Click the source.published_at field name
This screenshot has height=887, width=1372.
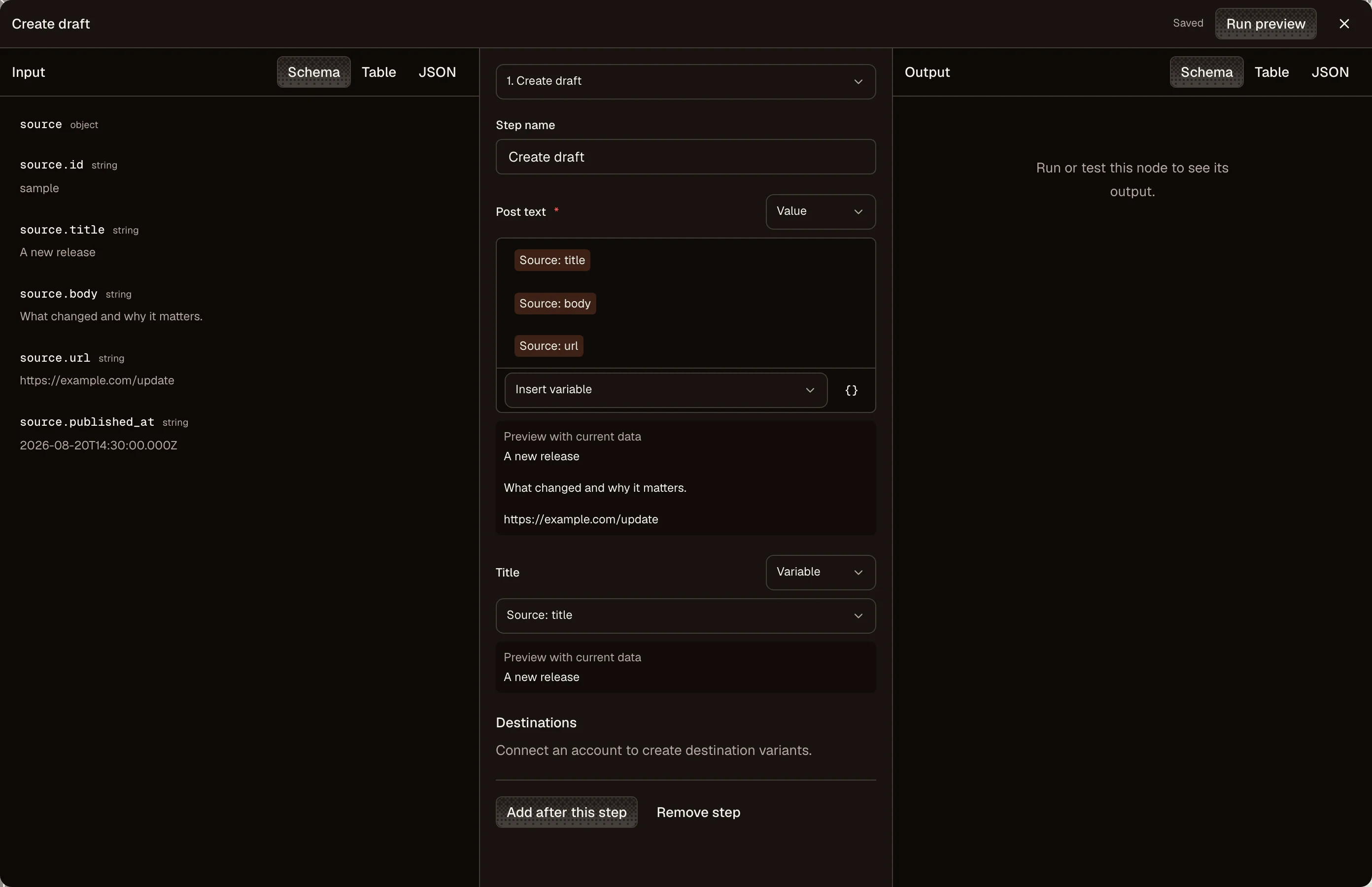(87, 422)
